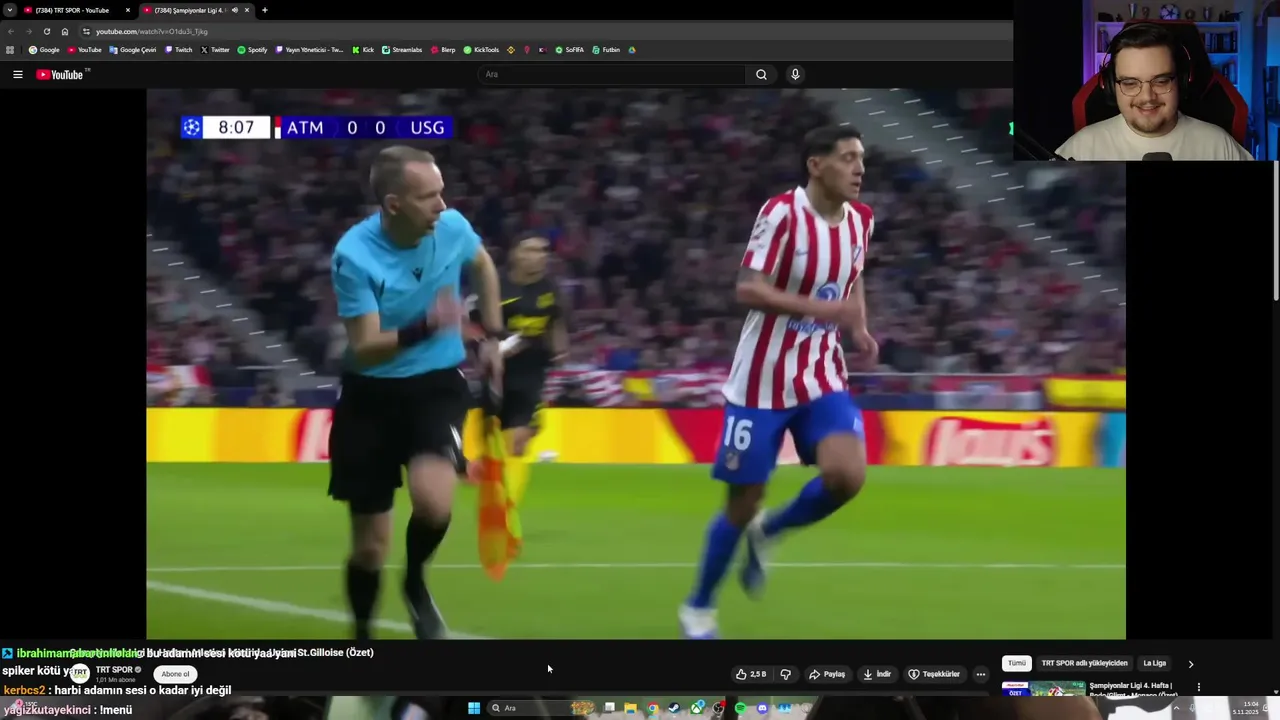Dislike the video with thumbs-down icon
Viewport: 1280px width, 720px height.
point(786,674)
